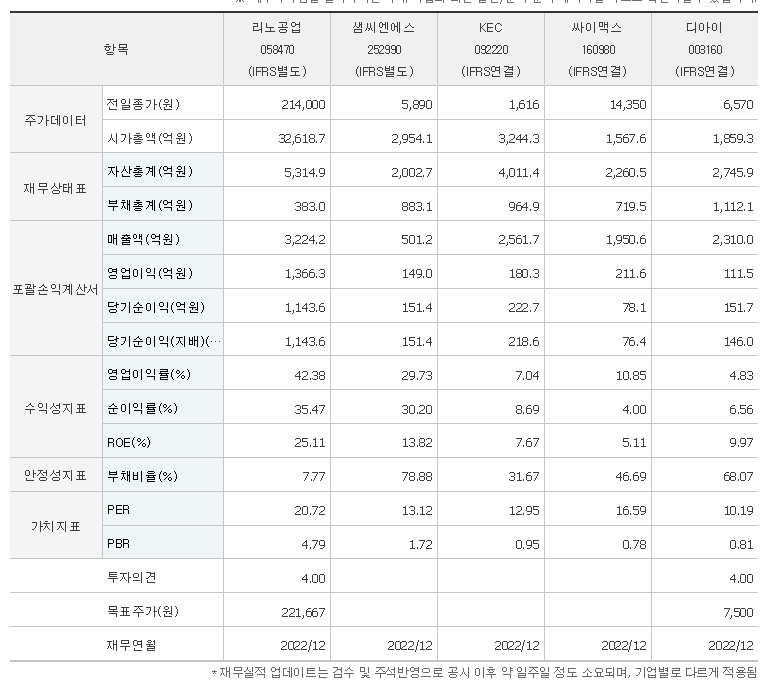Select the 영업이익(억원) row label
The image size is (775, 682).
coord(150,273)
